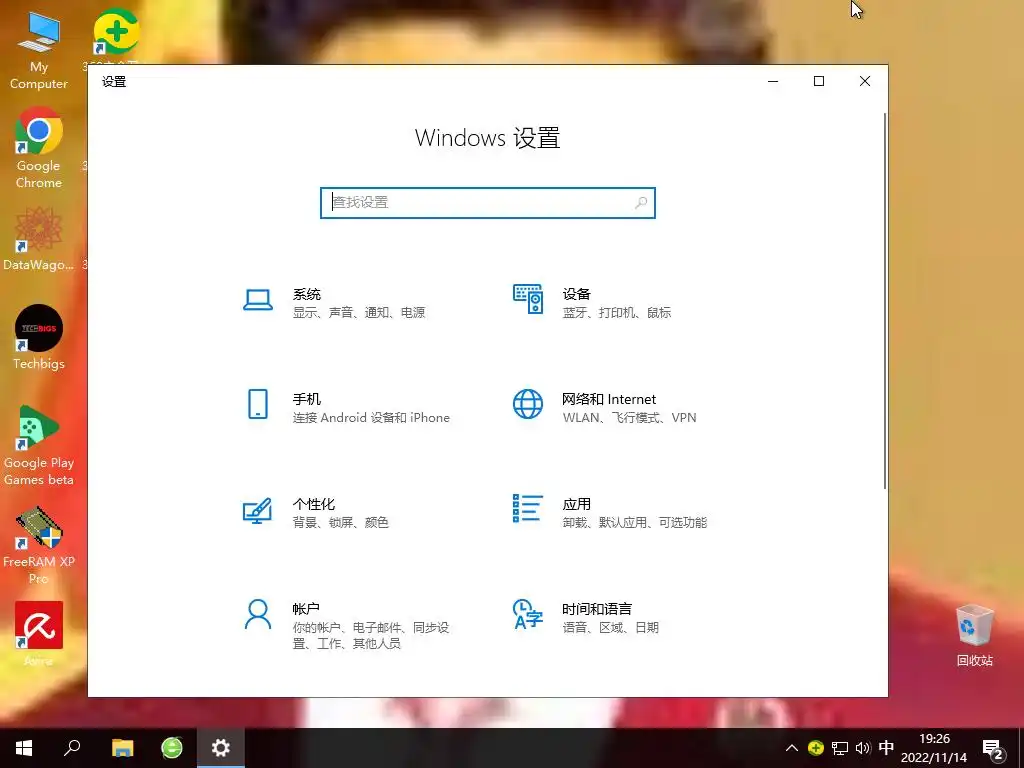Select the 回收站 recycle bin icon
This screenshot has width=1024, height=768.
pos(974,635)
